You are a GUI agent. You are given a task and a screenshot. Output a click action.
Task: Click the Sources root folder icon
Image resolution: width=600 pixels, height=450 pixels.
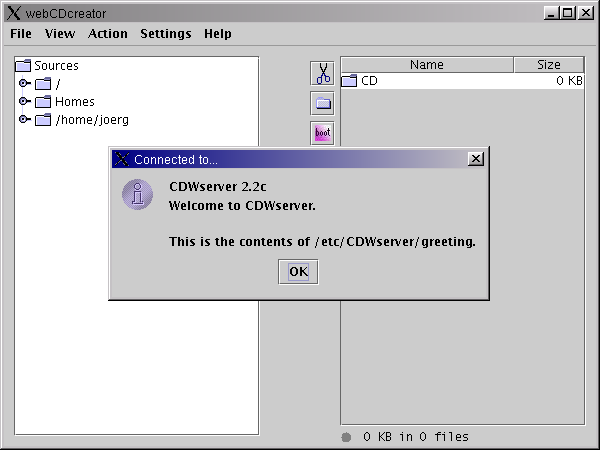[x=23, y=65]
